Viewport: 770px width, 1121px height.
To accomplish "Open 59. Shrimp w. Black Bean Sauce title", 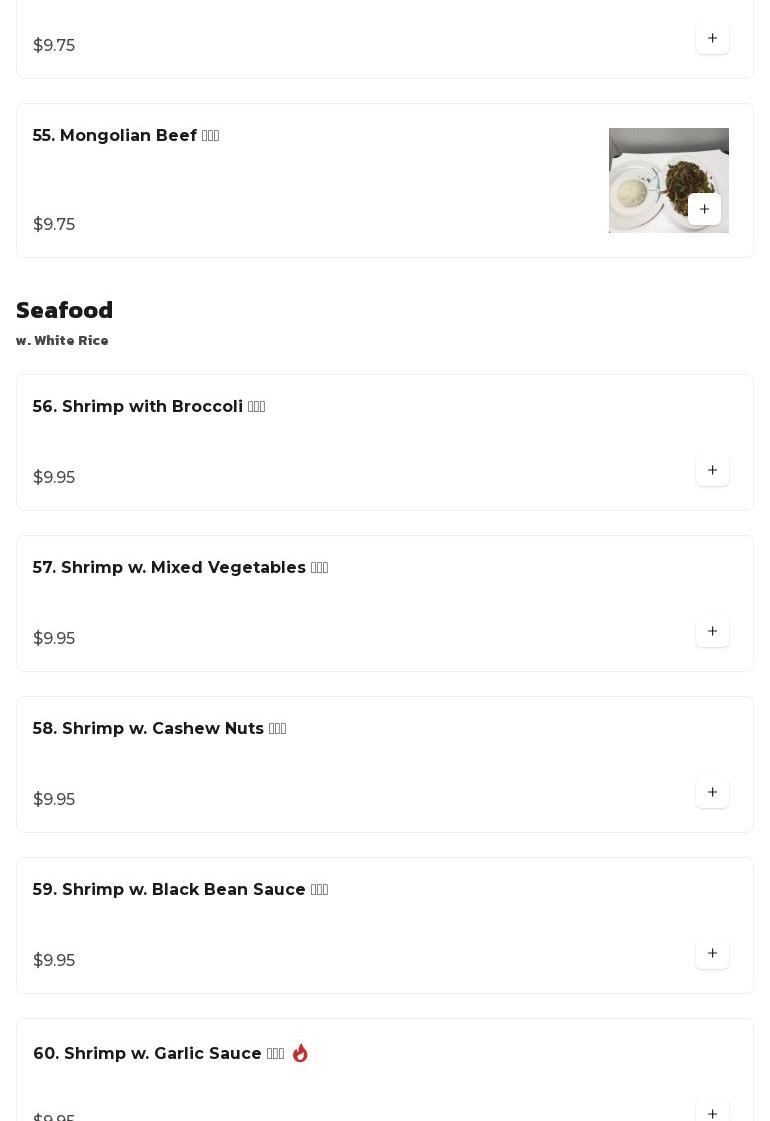I will [x=180, y=889].
